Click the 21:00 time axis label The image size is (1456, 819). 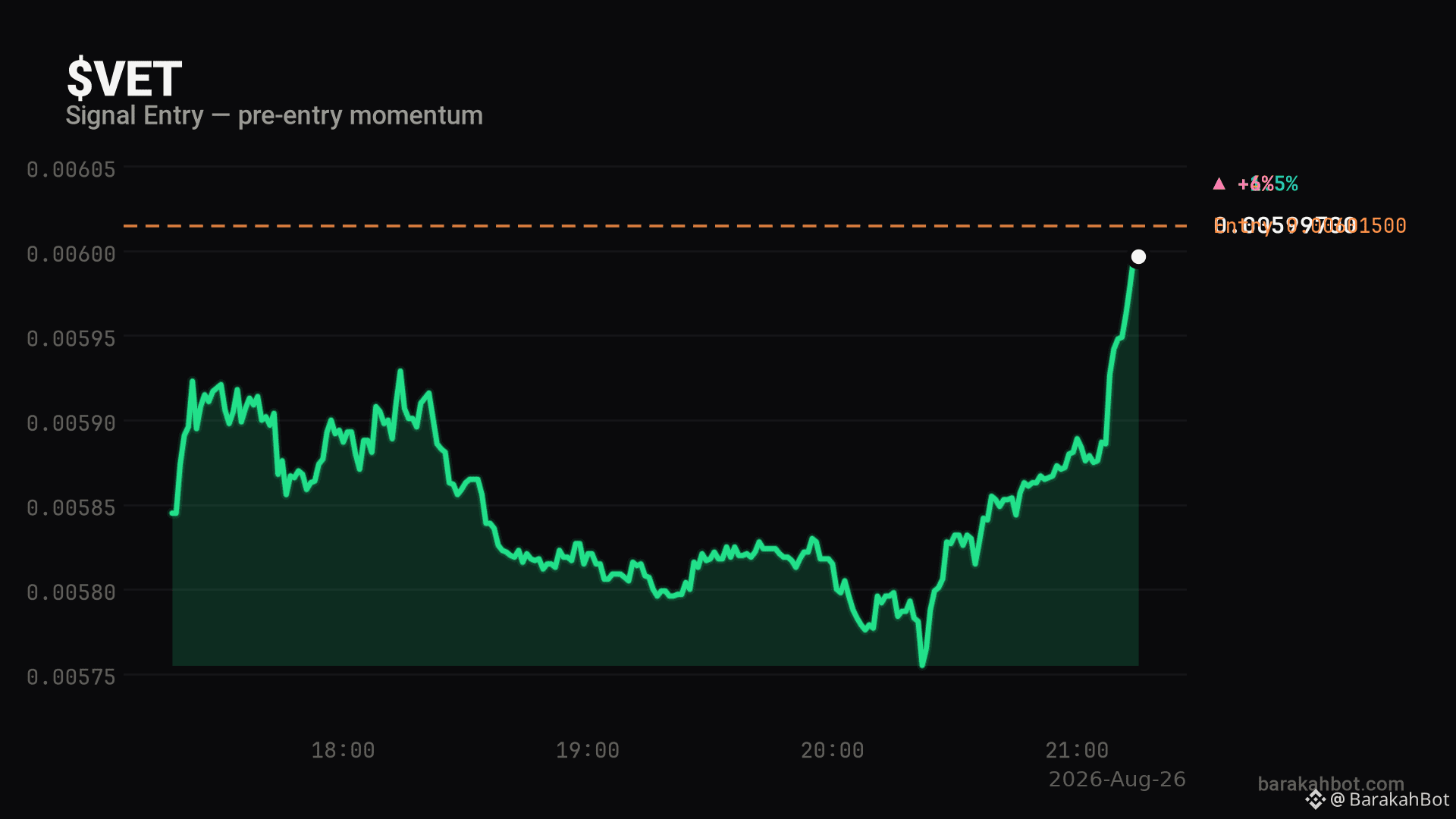point(1077,751)
